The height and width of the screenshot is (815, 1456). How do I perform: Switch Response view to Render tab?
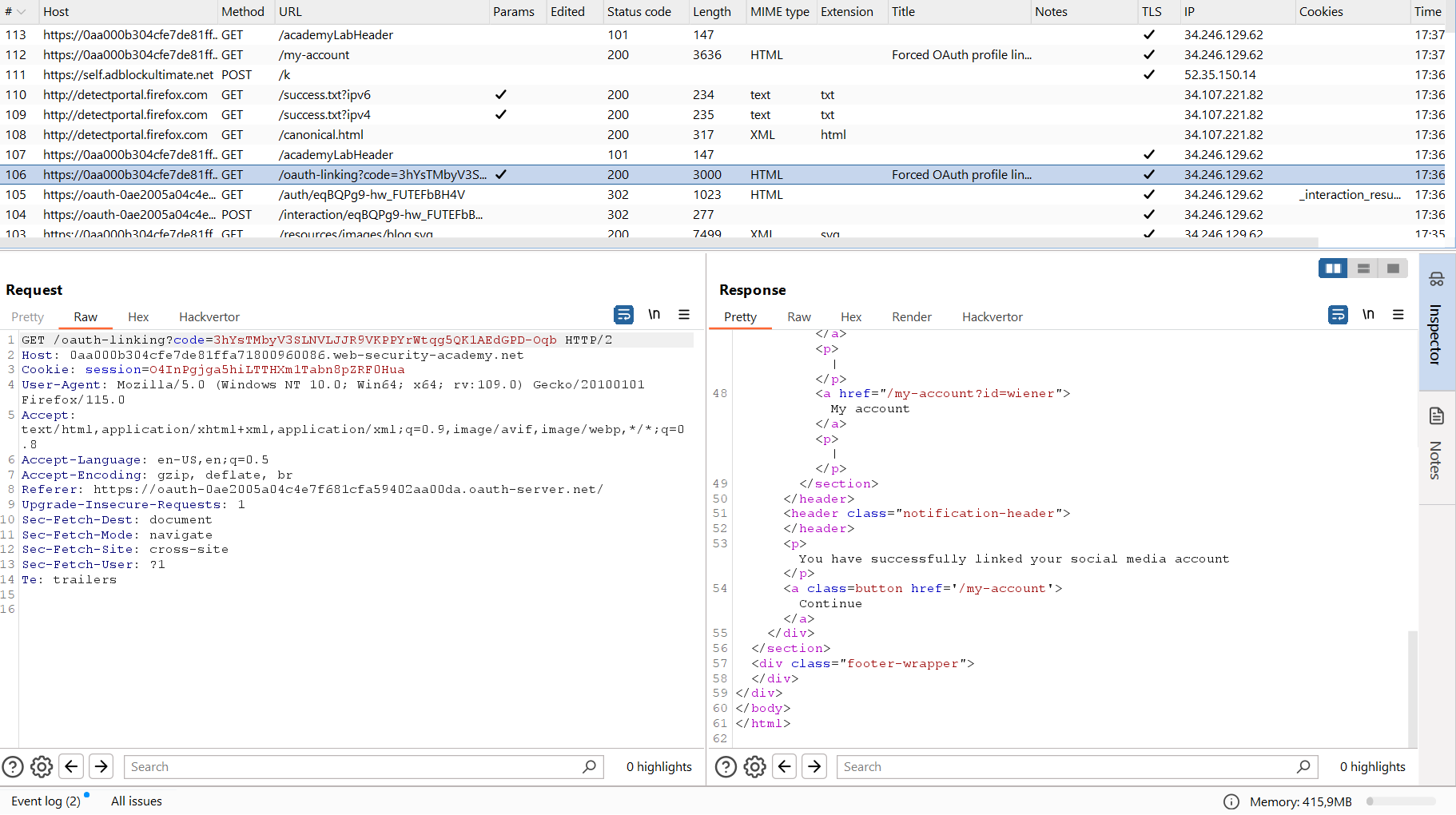point(912,317)
